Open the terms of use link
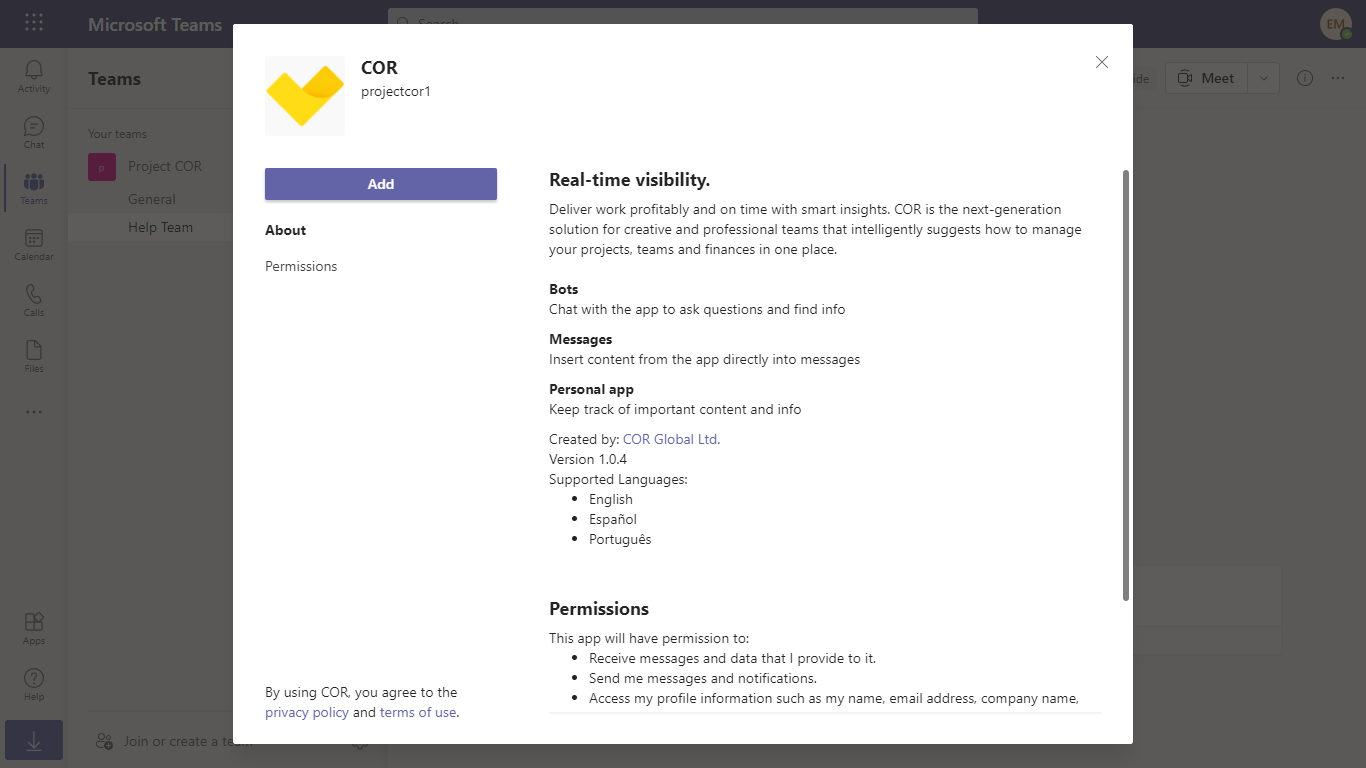Viewport: 1366px width, 768px height. pos(418,712)
